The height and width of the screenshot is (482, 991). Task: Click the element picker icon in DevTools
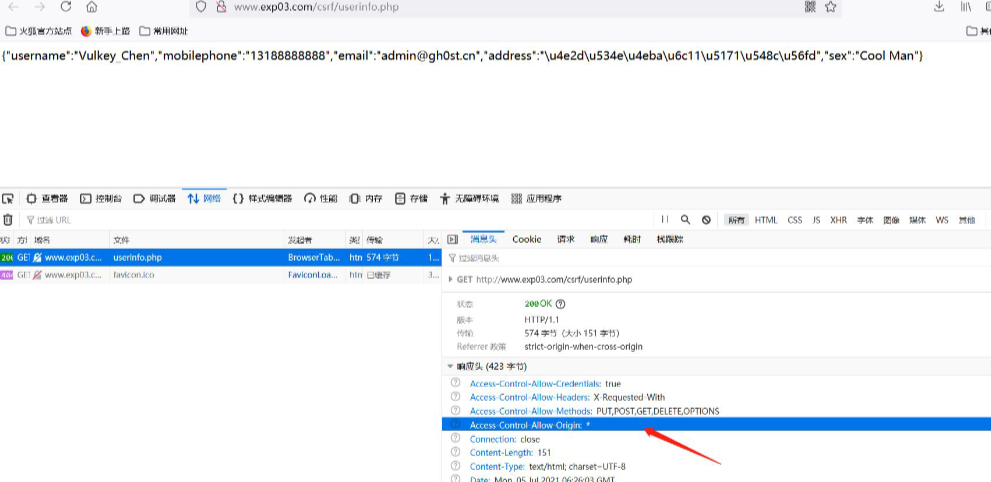pyautogui.click(x=8, y=198)
